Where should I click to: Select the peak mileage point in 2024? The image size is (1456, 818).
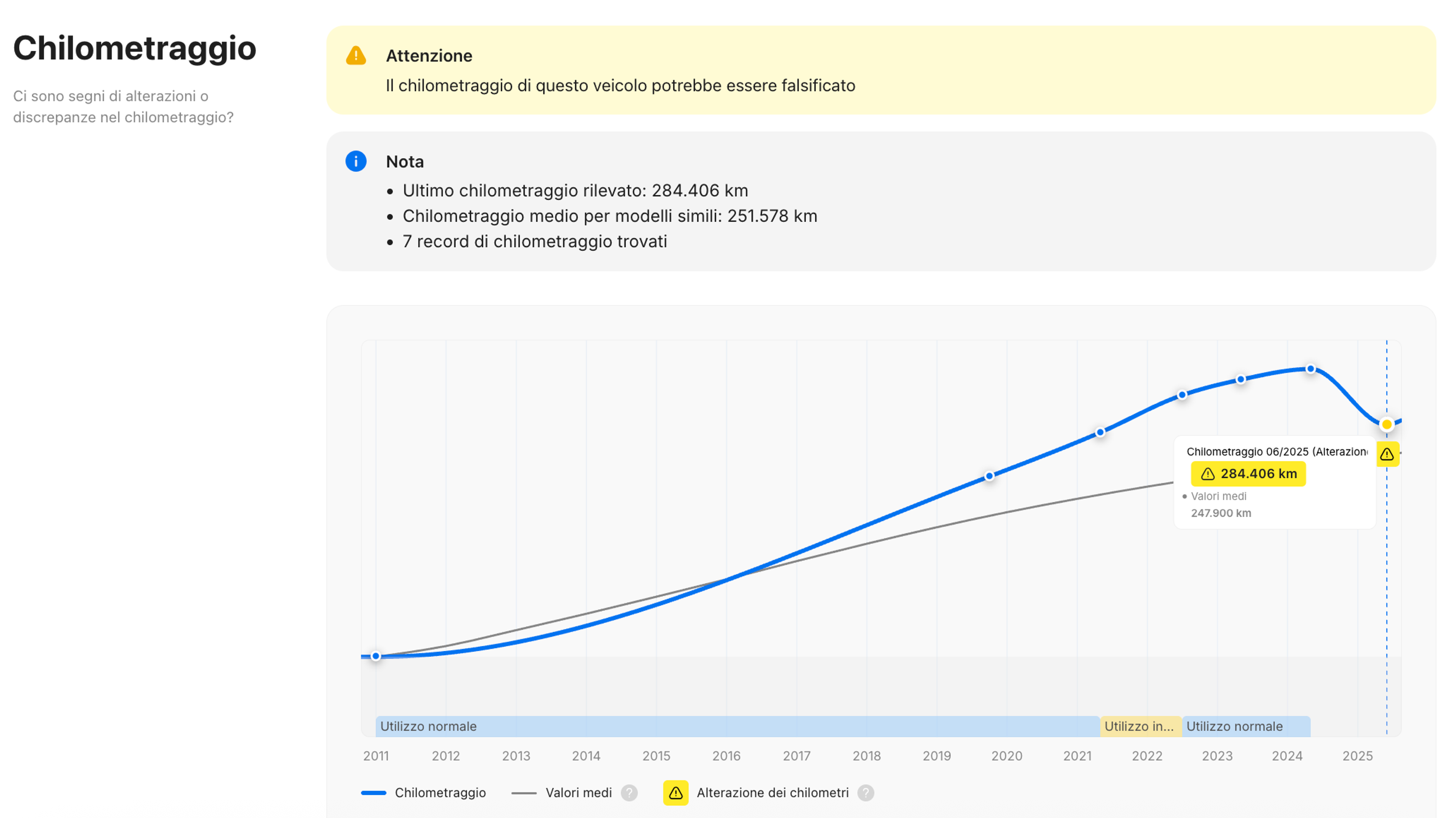(1310, 369)
